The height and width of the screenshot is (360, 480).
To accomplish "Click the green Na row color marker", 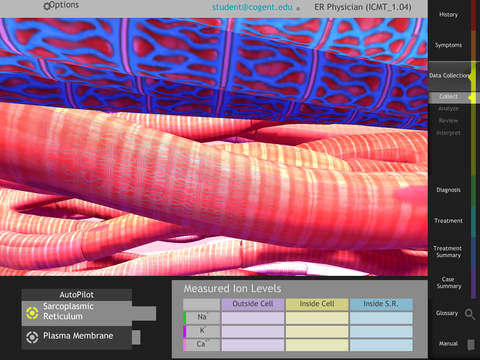I will click(184, 318).
